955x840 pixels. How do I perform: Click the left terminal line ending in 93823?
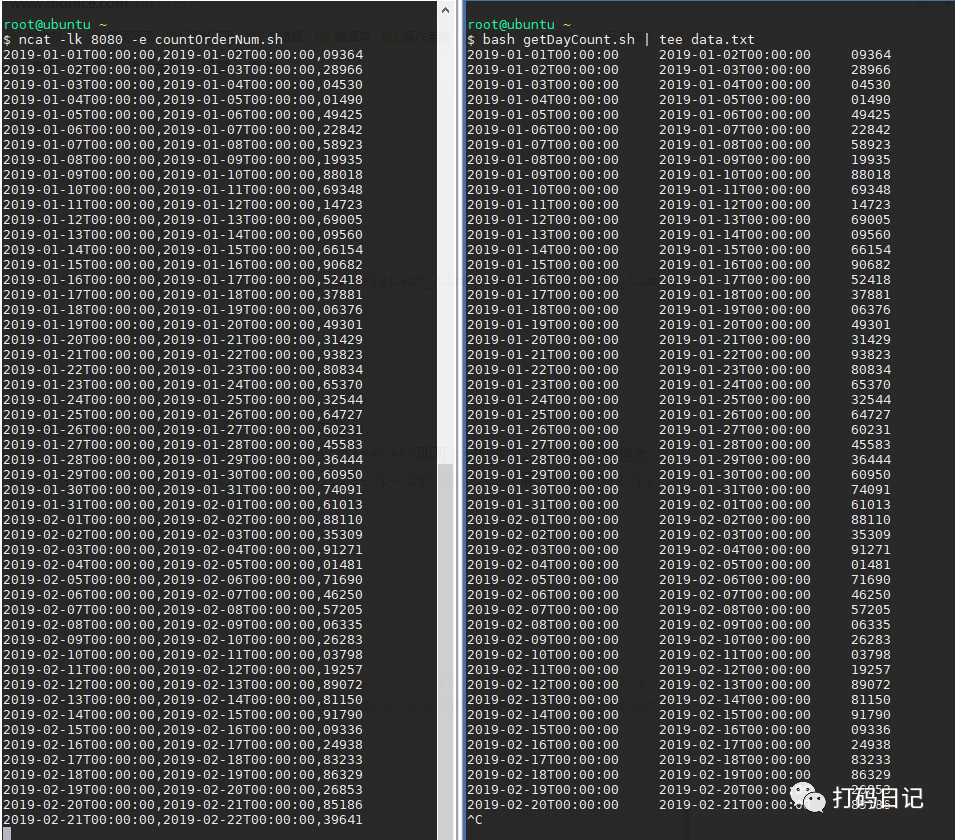(183, 355)
